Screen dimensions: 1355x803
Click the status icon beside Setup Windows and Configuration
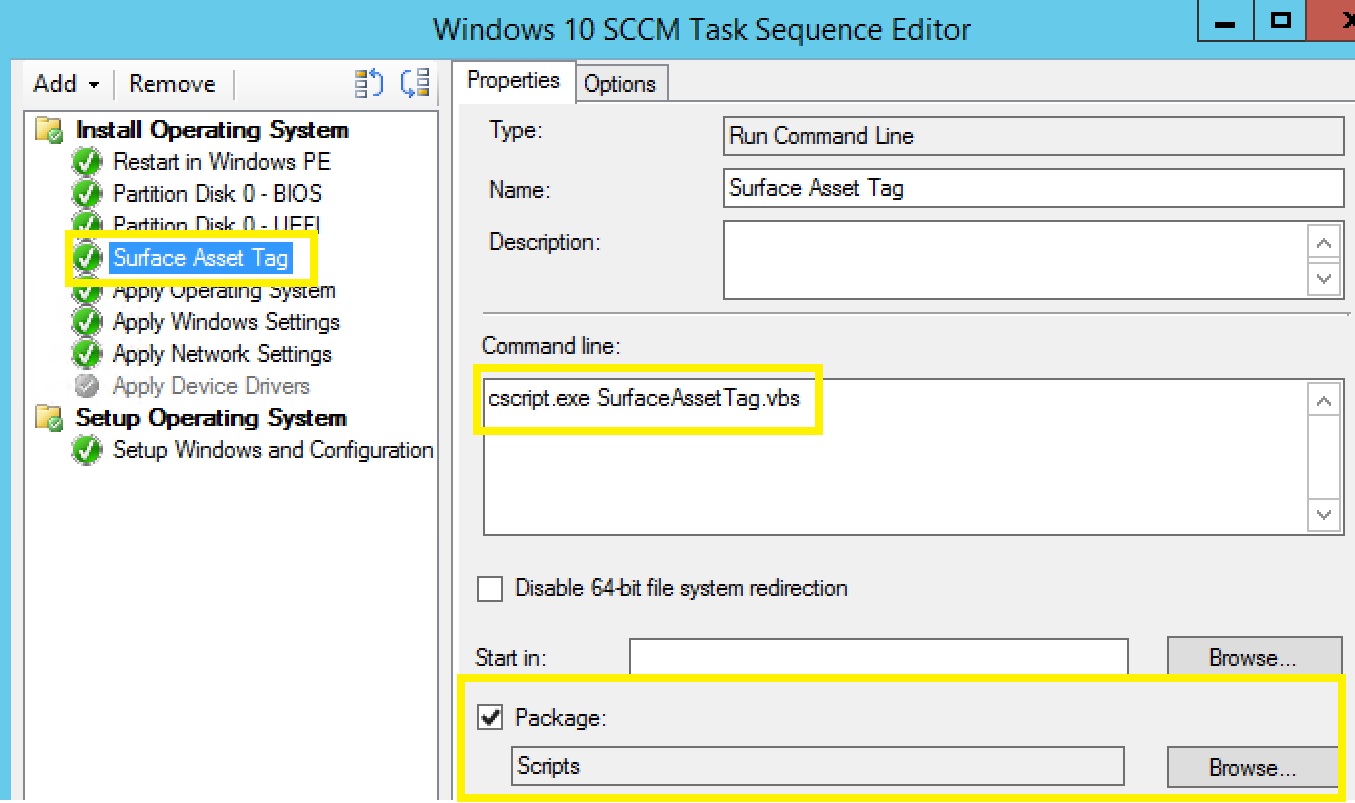pos(88,450)
